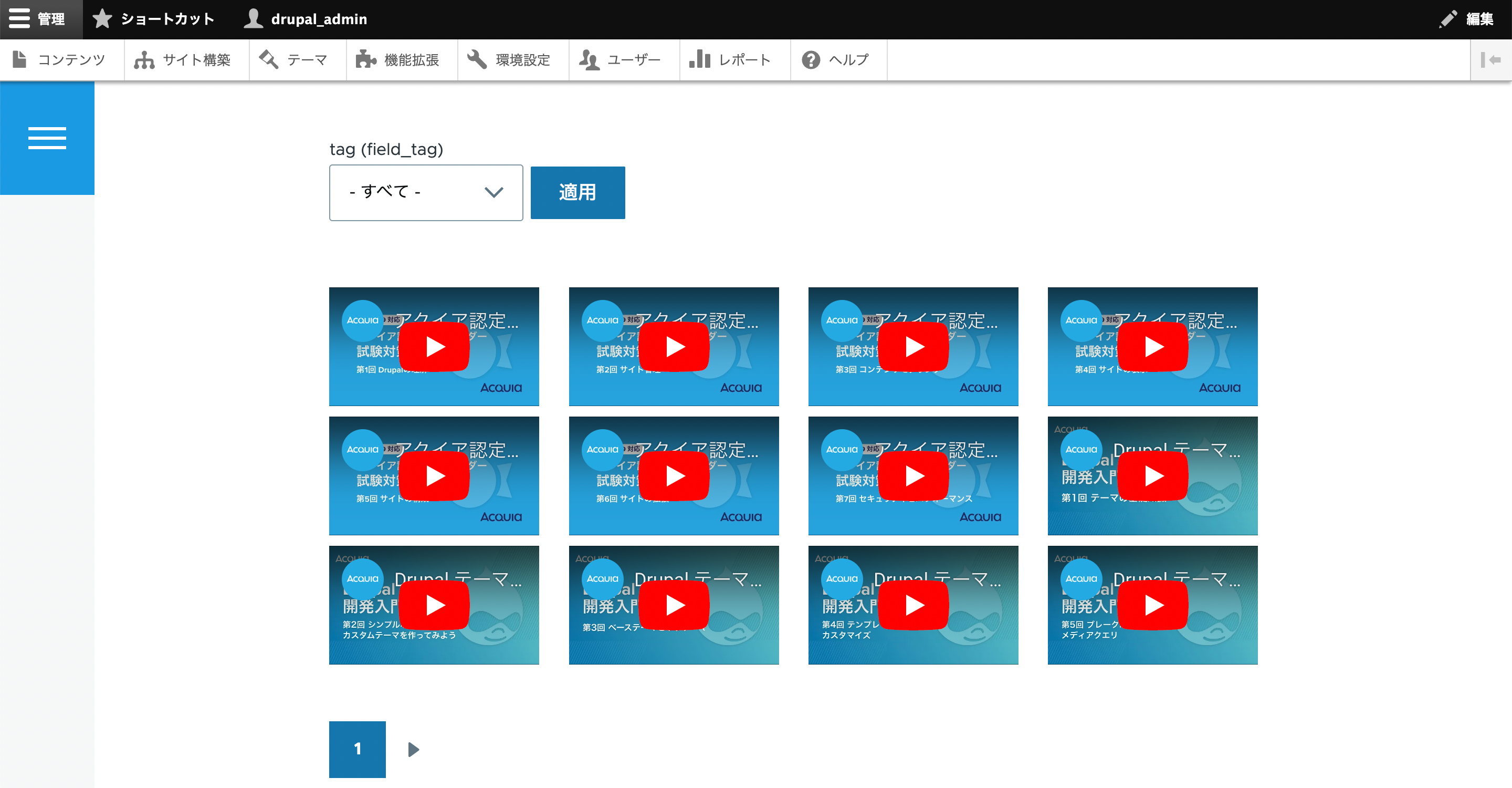Image resolution: width=1512 pixels, height=788 pixels.
Task: Play the 第1回 Drupal アクイア認定 video
Action: point(434,346)
